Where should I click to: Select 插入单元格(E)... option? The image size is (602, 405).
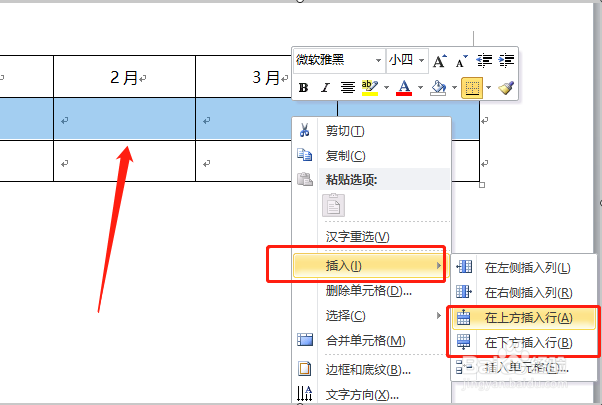pyautogui.click(x=524, y=367)
